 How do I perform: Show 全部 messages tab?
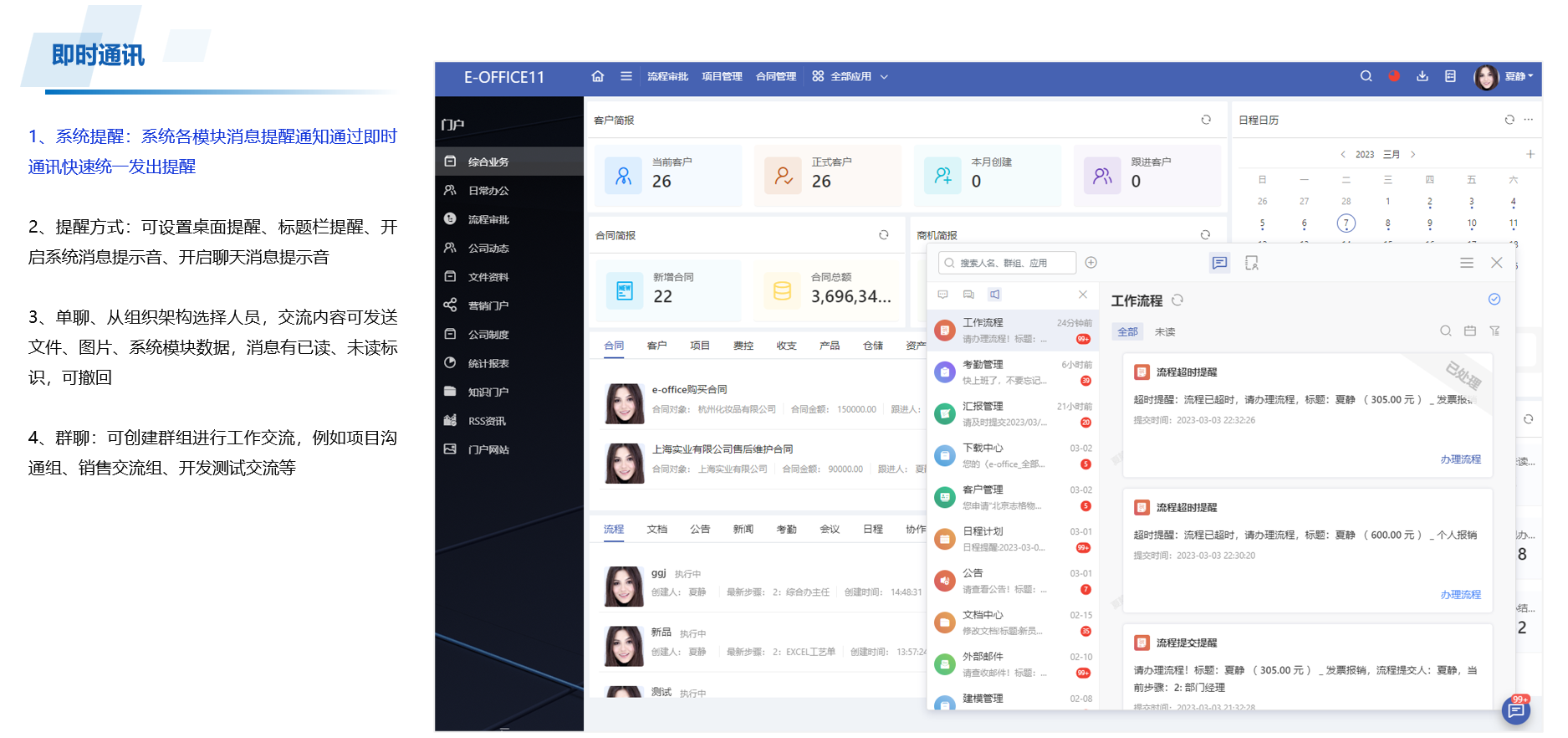1127,332
